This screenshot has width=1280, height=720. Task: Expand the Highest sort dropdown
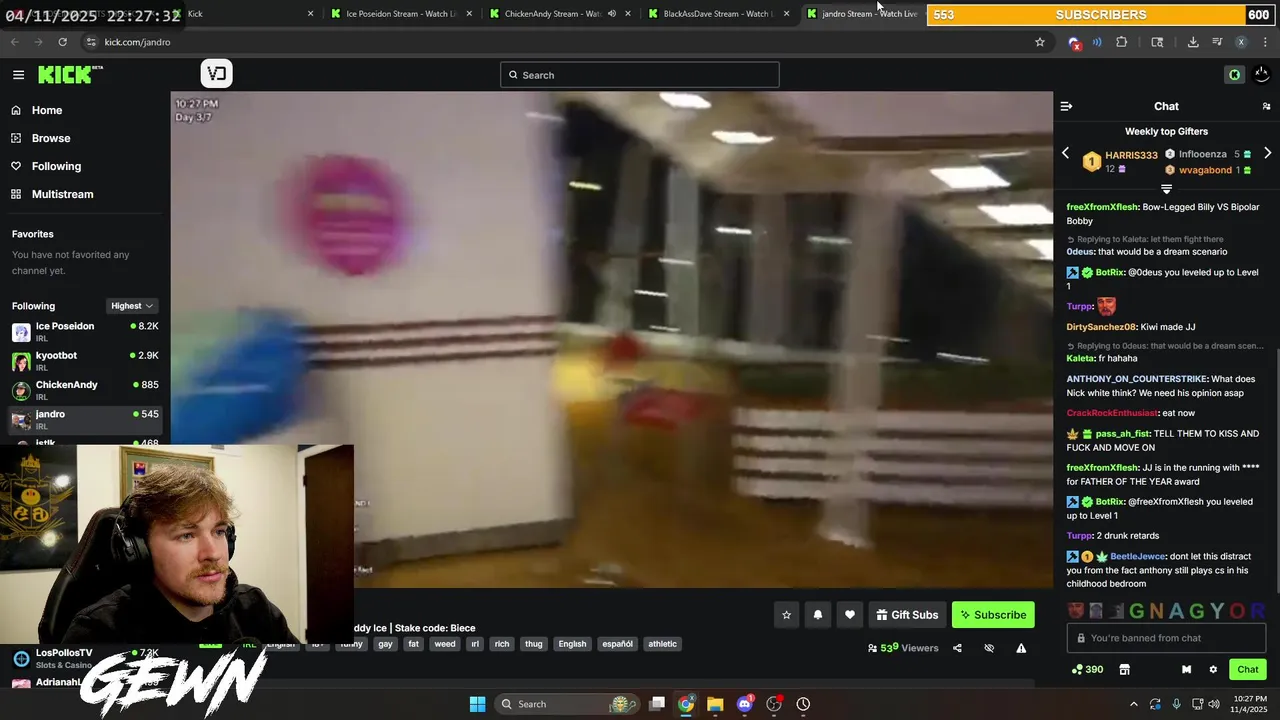[132, 306]
